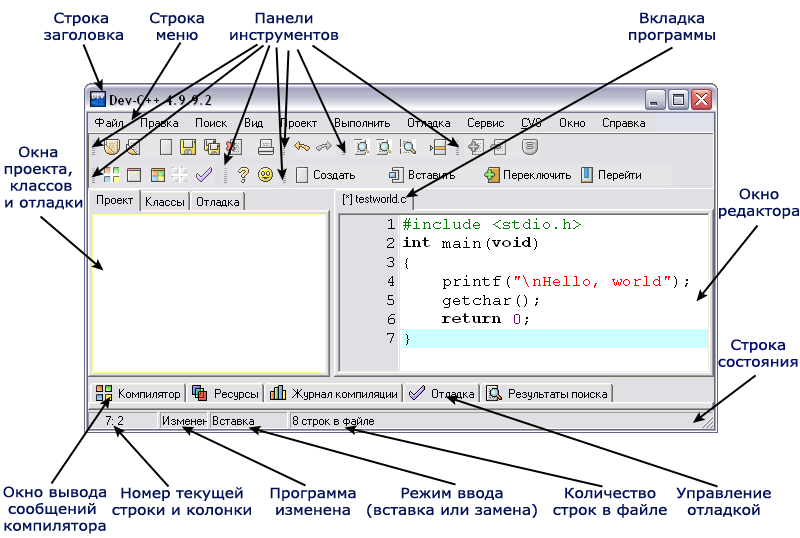Switch to the Отладка tab in the left panel
This screenshot has width=800, height=538.
tap(217, 202)
